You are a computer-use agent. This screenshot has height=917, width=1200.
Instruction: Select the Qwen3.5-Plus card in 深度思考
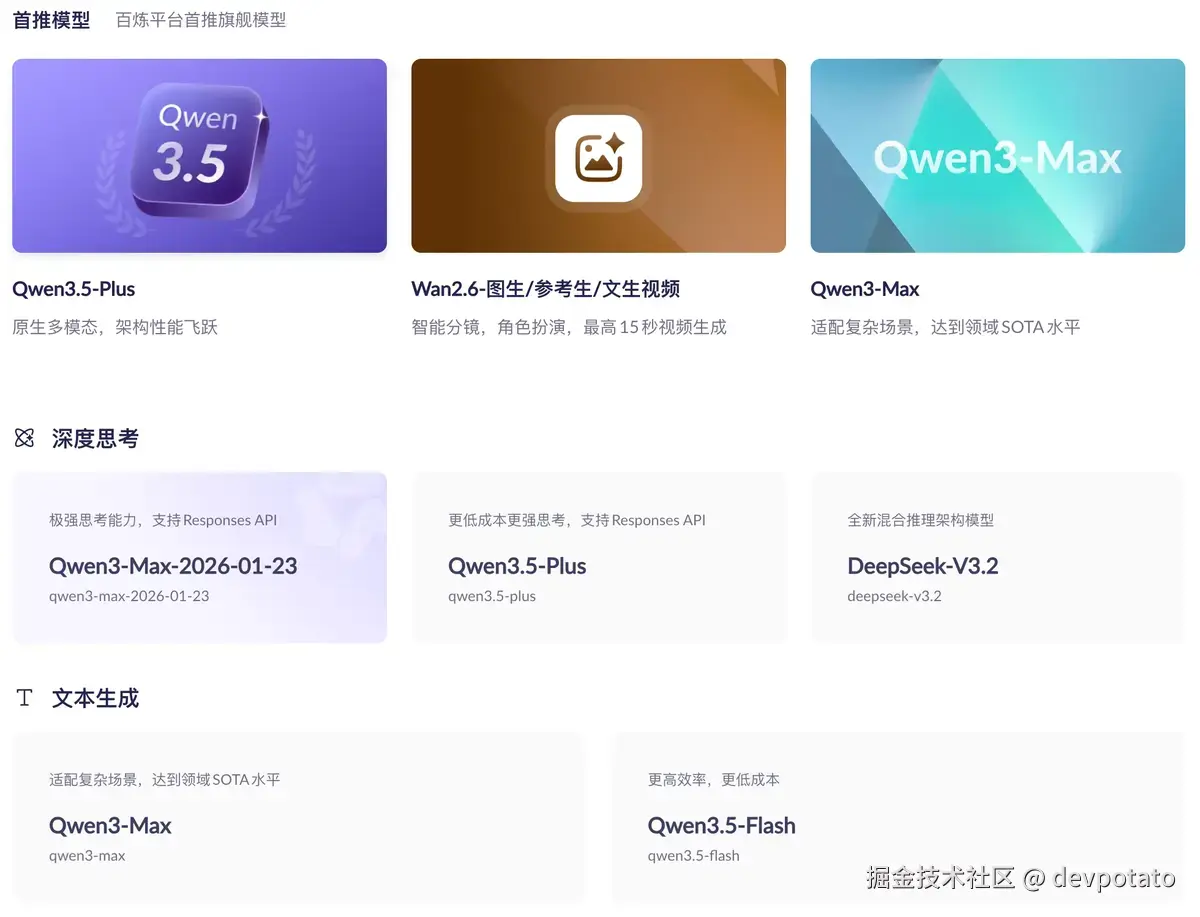598,557
